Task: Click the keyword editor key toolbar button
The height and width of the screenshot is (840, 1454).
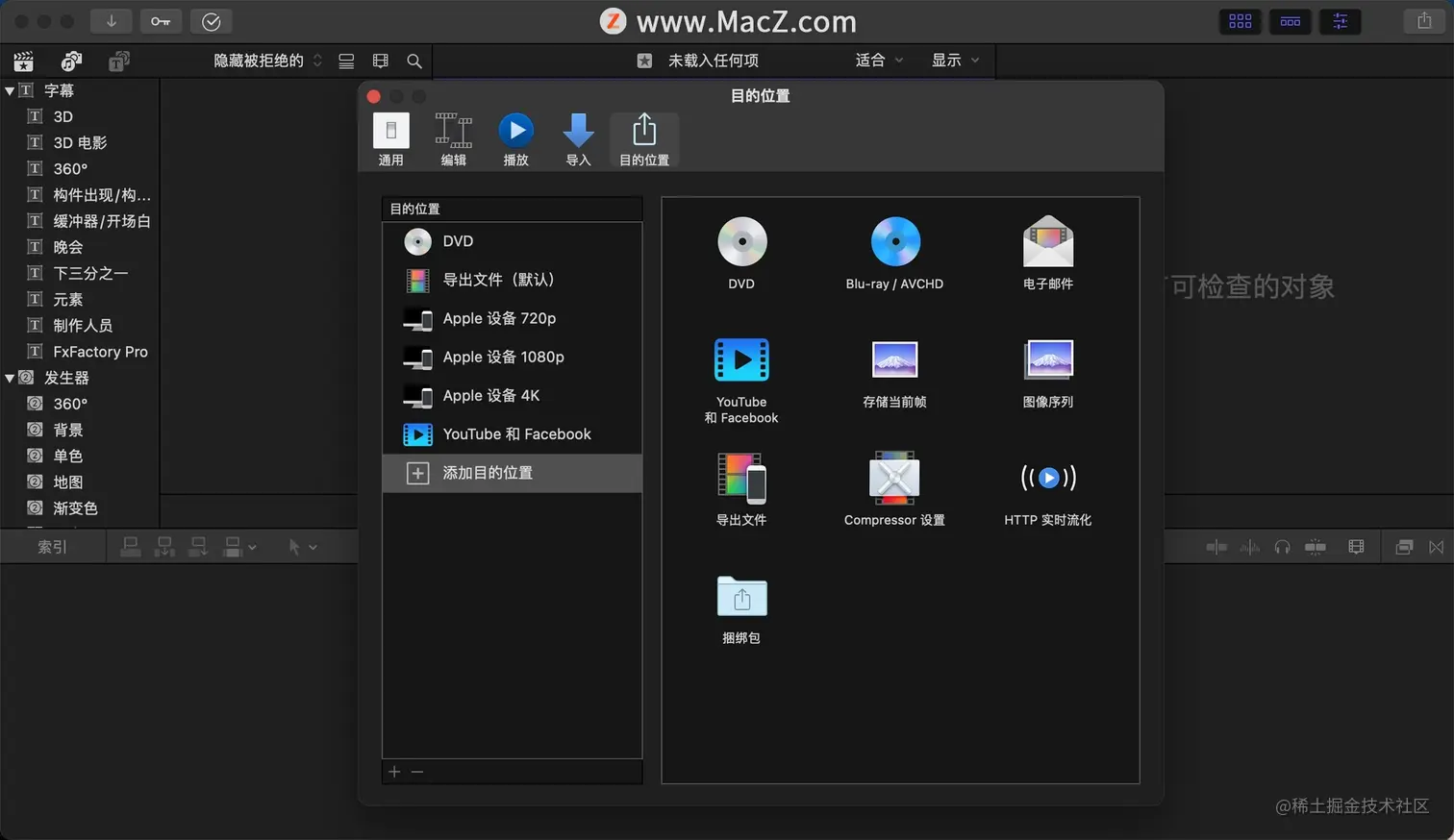Action: (x=161, y=21)
